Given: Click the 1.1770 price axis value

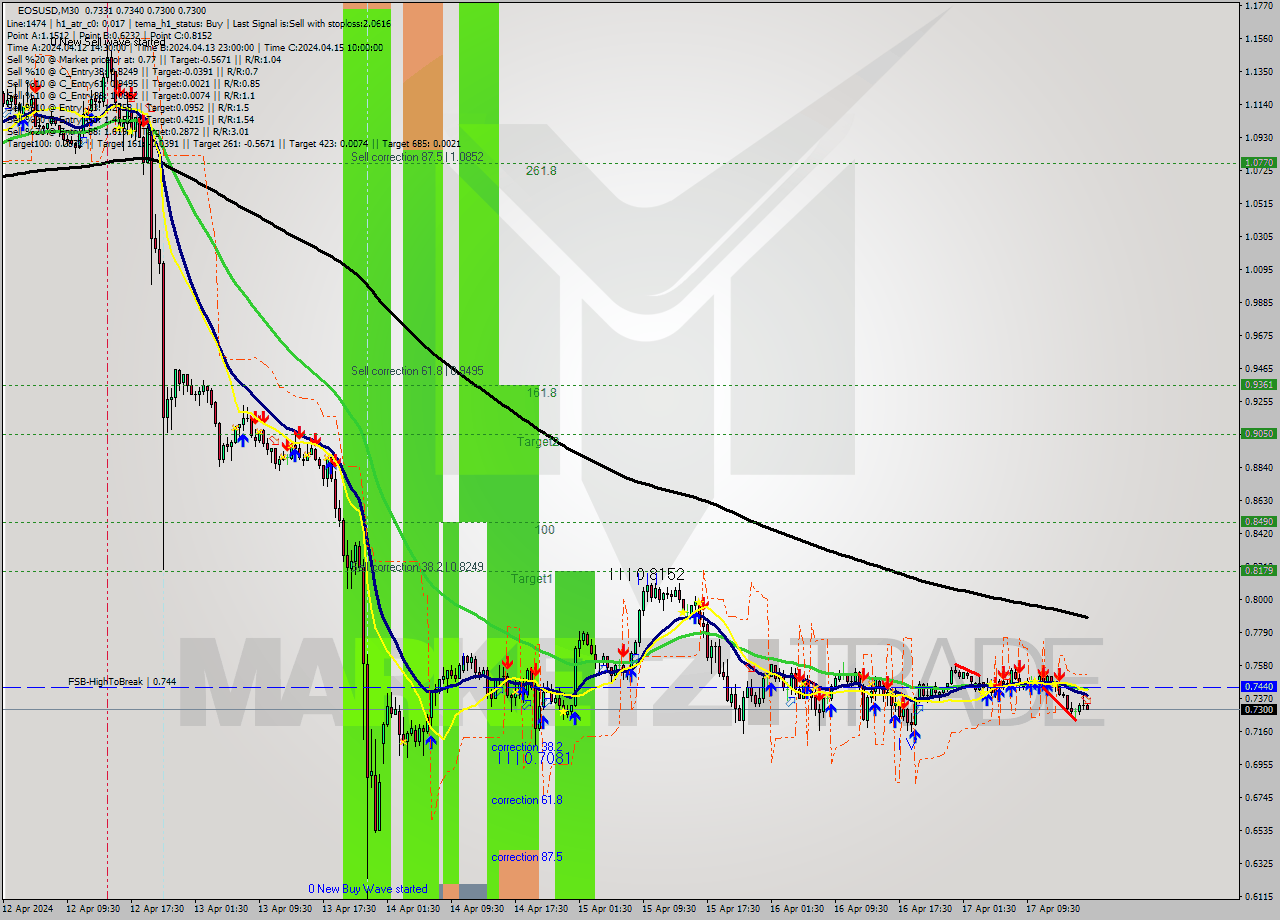Looking at the screenshot, I should click(1258, 6).
